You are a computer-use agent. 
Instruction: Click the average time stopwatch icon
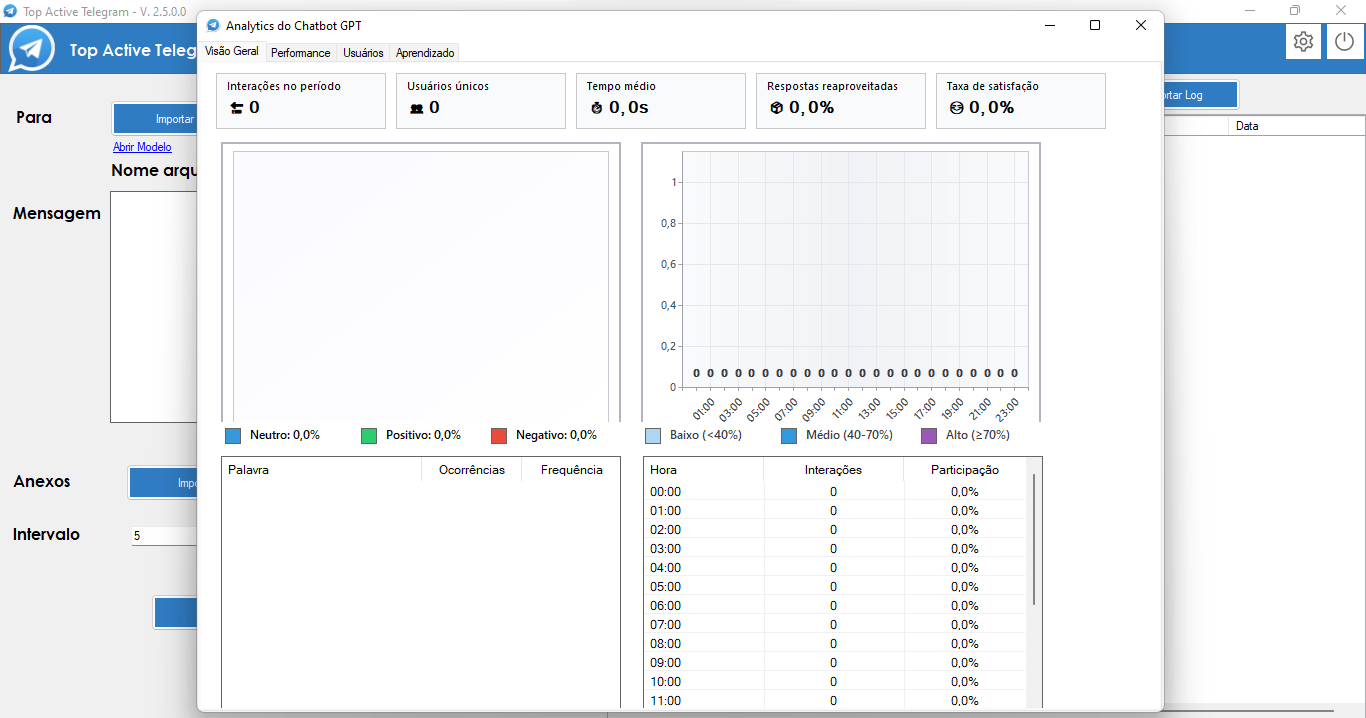pos(597,108)
